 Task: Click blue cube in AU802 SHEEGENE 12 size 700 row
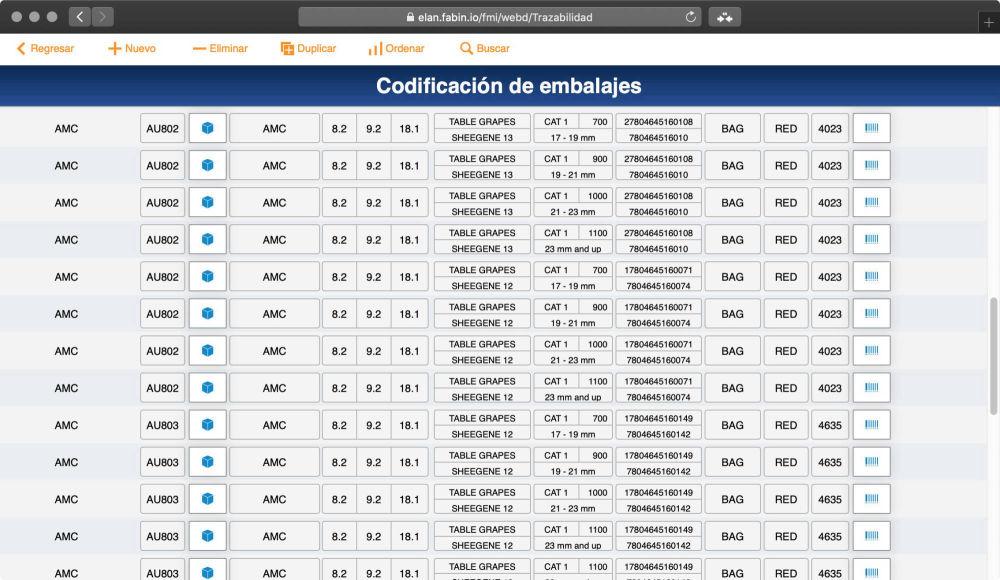208,277
